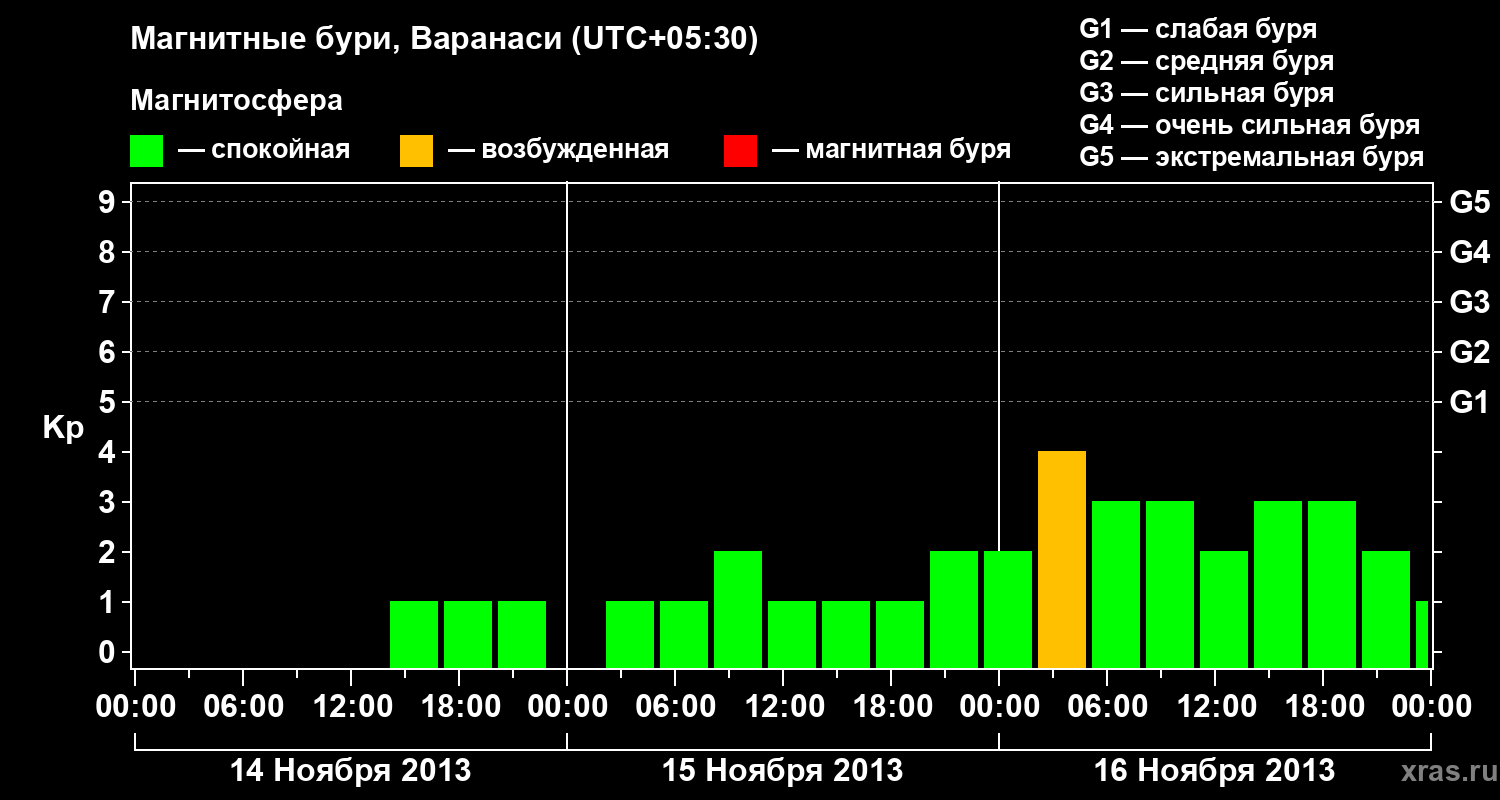
Task: Click the '— возбужденная' legend label
Action: (x=558, y=150)
